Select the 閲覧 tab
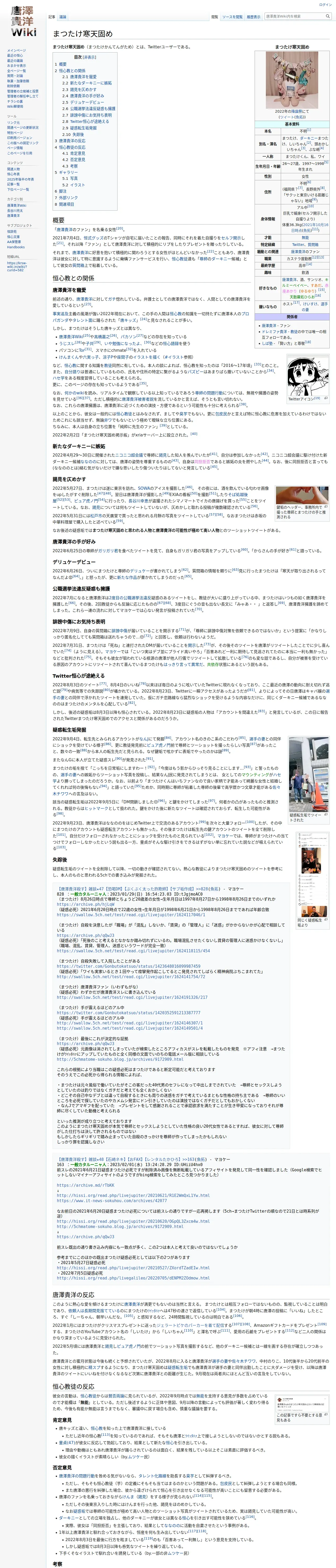 (215, 17)
